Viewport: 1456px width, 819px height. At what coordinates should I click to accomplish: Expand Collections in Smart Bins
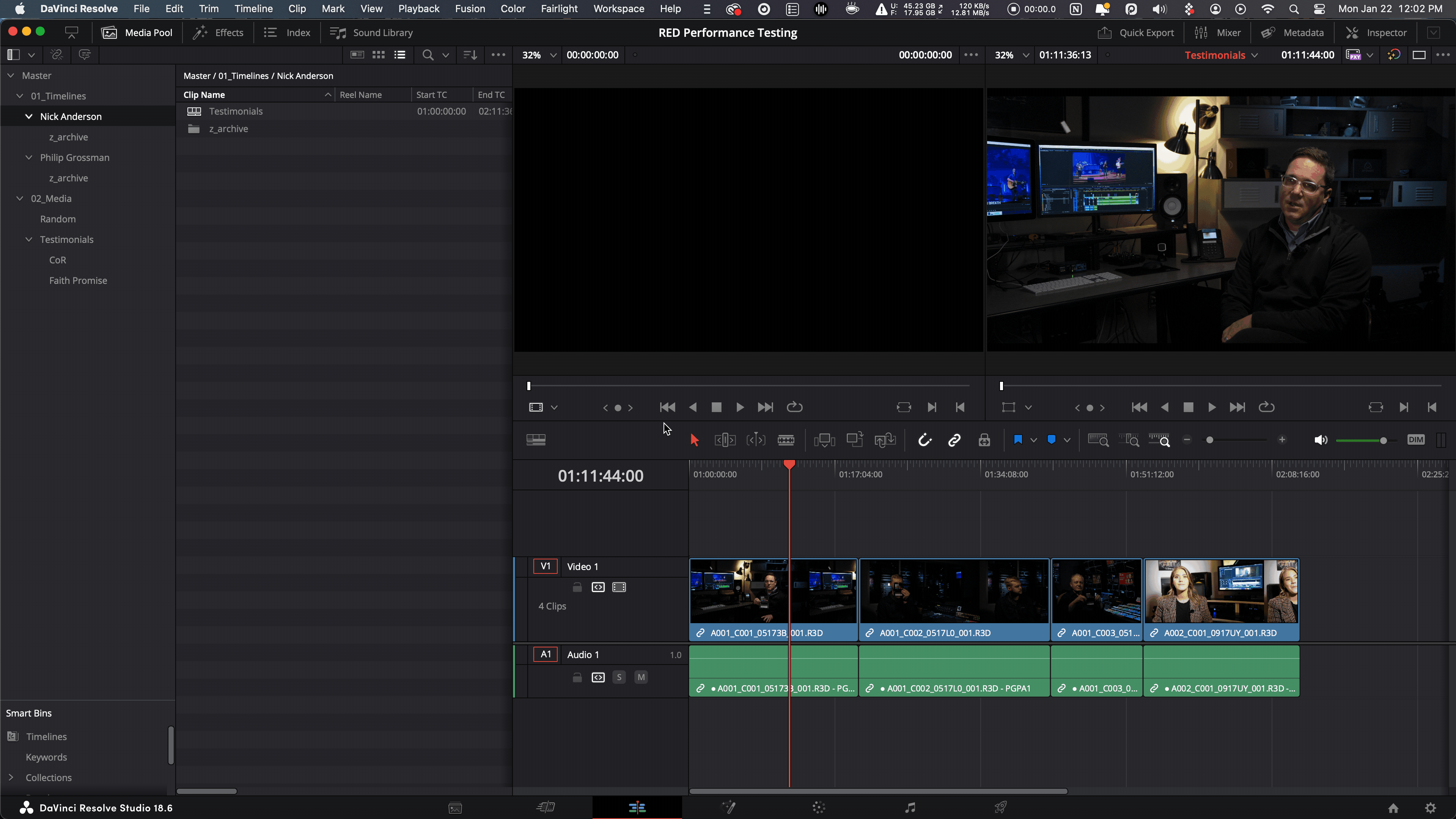click(x=11, y=778)
